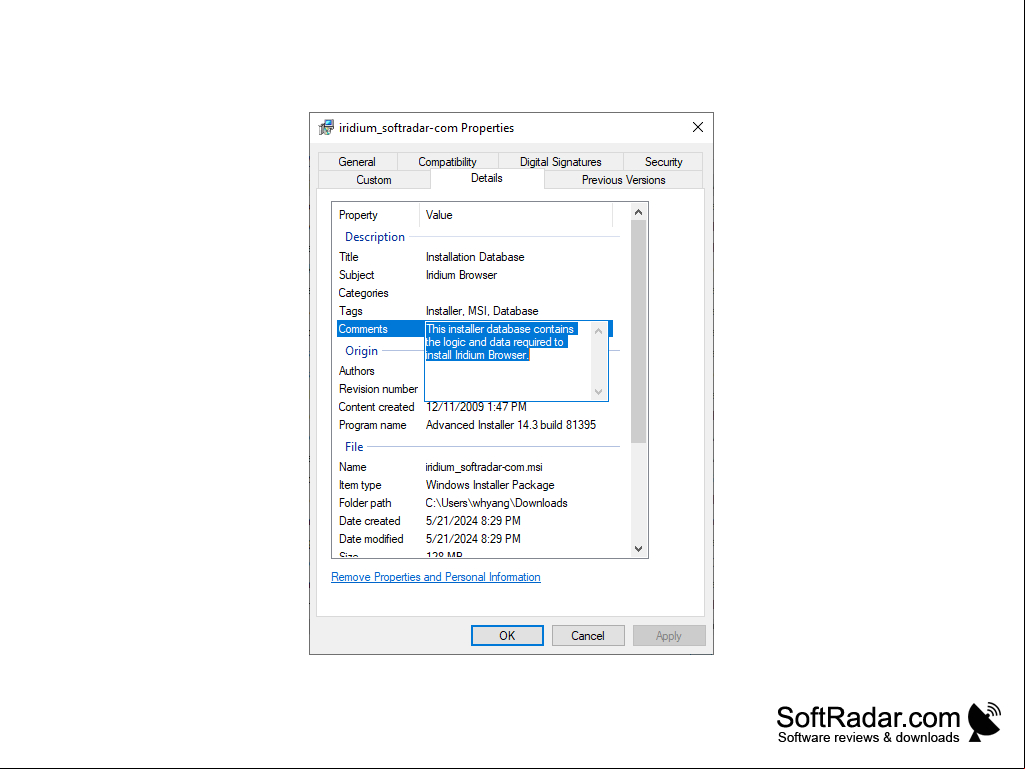Click the property list scrollbar thumb
Viewport: 1025px width, 769px height.
coord(639,332)
